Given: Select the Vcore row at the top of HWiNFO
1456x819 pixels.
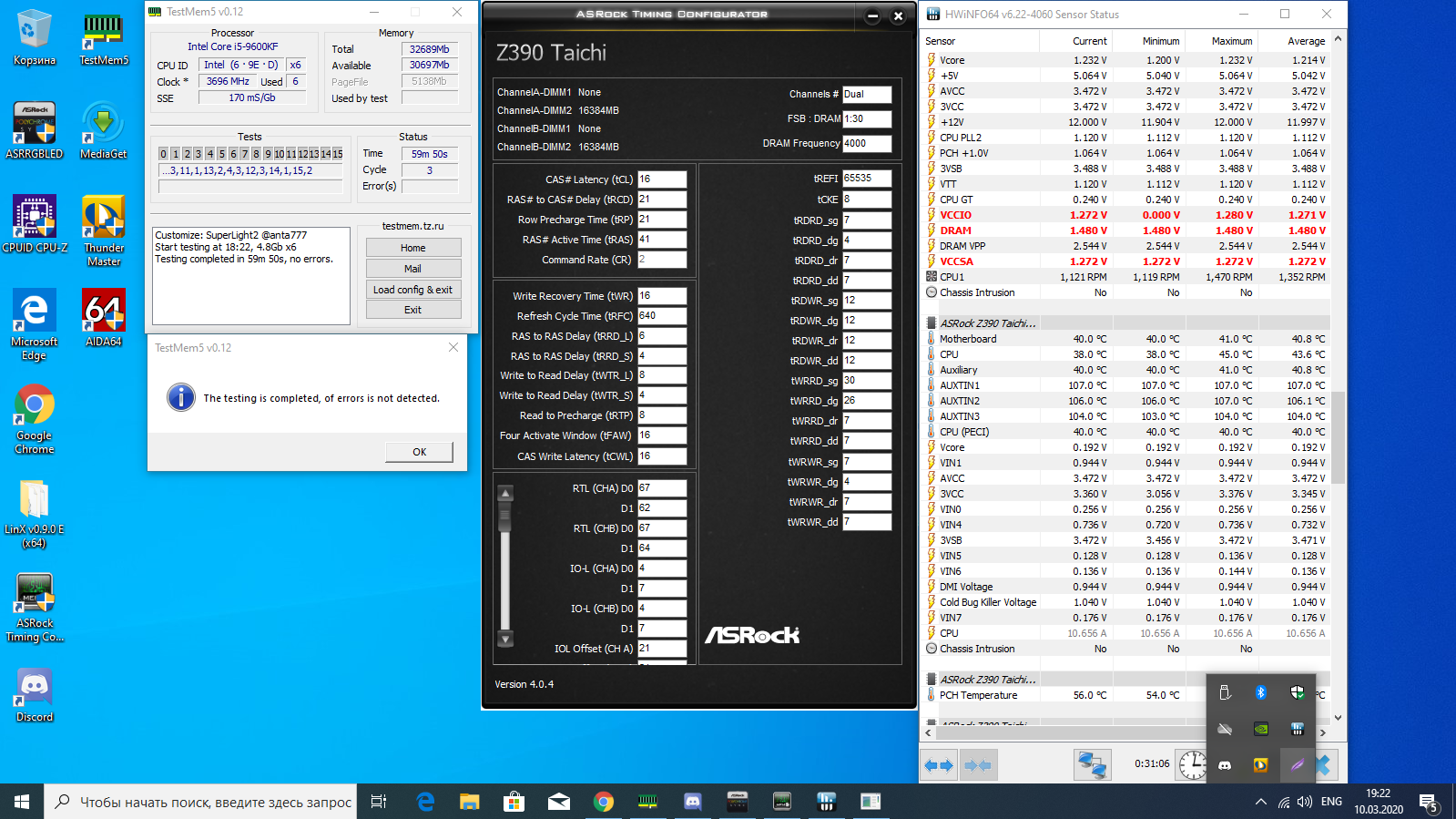Looking at the screenshot, I should coord(1126,60).
